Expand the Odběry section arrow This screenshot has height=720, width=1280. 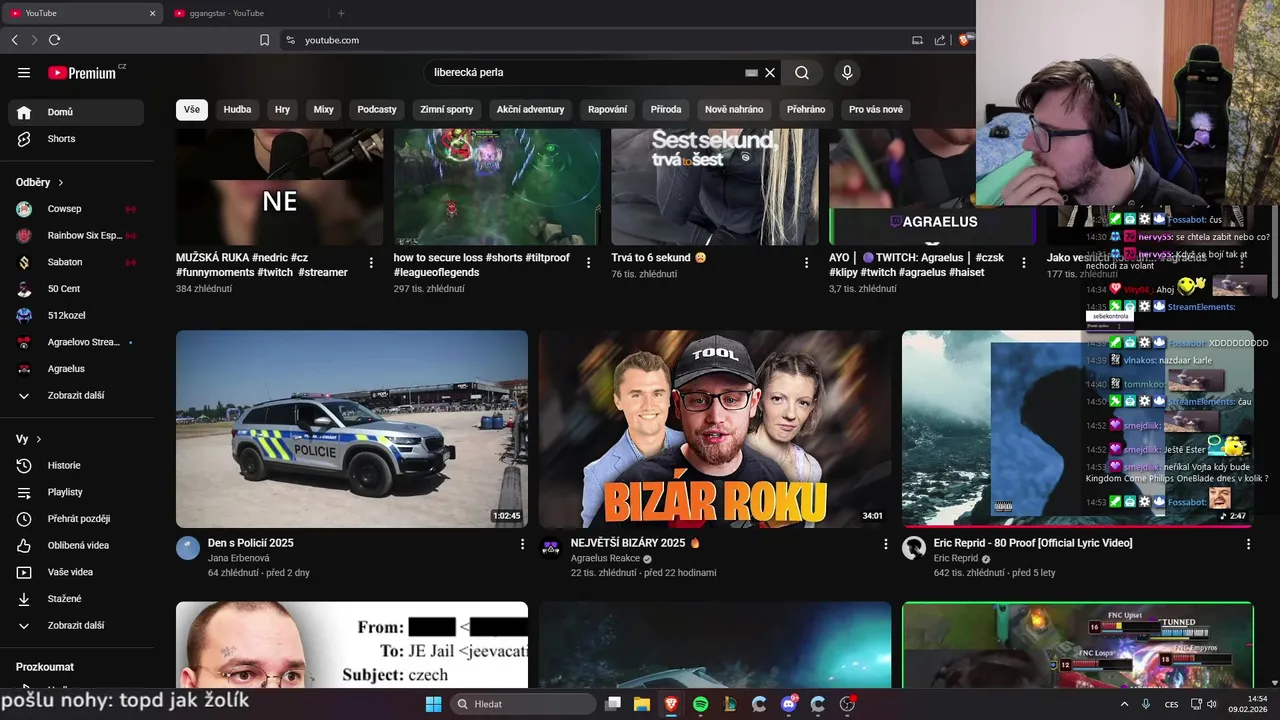tap(61, 183)
